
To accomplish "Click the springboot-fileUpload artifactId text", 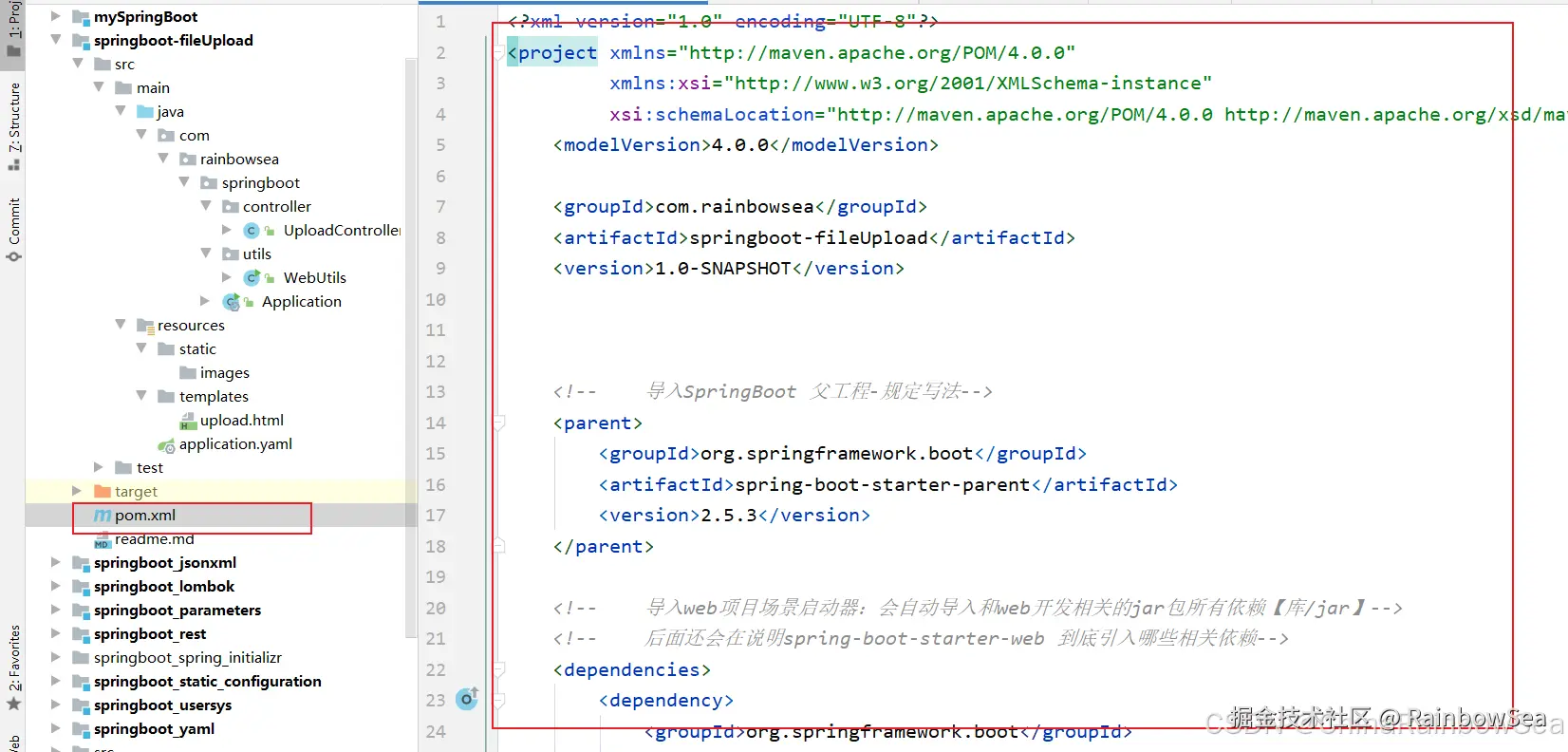I will 809,237.
